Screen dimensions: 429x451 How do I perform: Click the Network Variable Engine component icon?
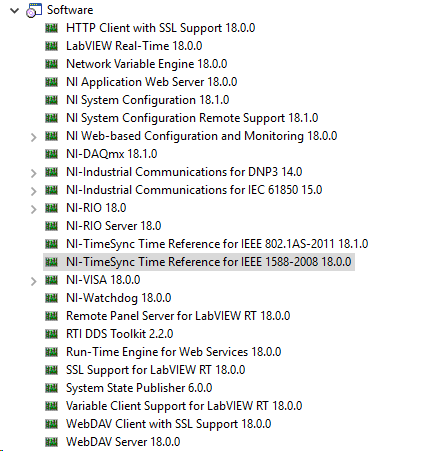(x=51, y=64)
